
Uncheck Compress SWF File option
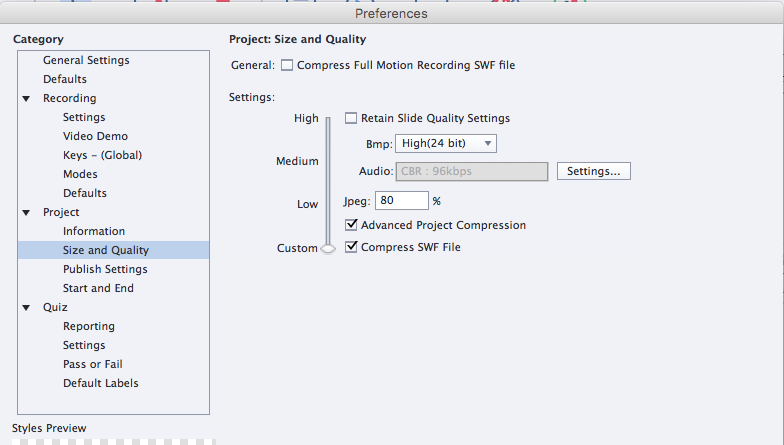point(351,247)
